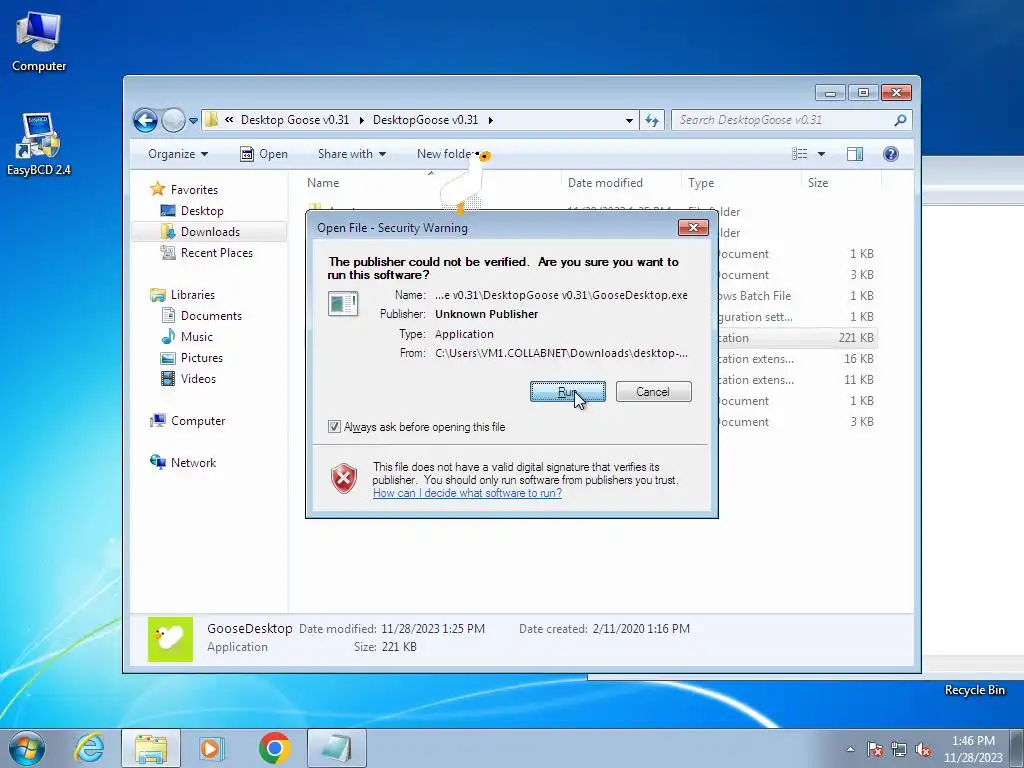
Task: Open EasyBCD 2.4 desktop shortcut
Action: [39, 144]
